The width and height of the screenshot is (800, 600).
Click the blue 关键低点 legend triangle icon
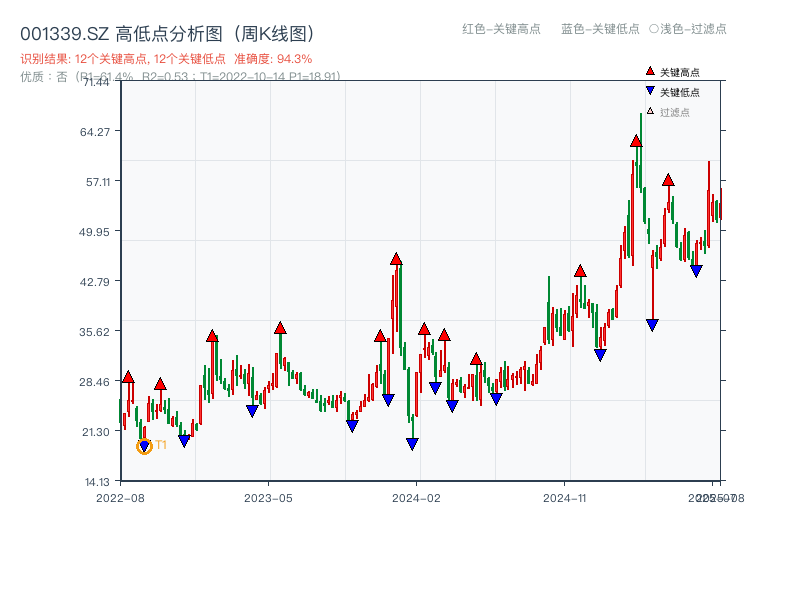(x=650, y=89)
